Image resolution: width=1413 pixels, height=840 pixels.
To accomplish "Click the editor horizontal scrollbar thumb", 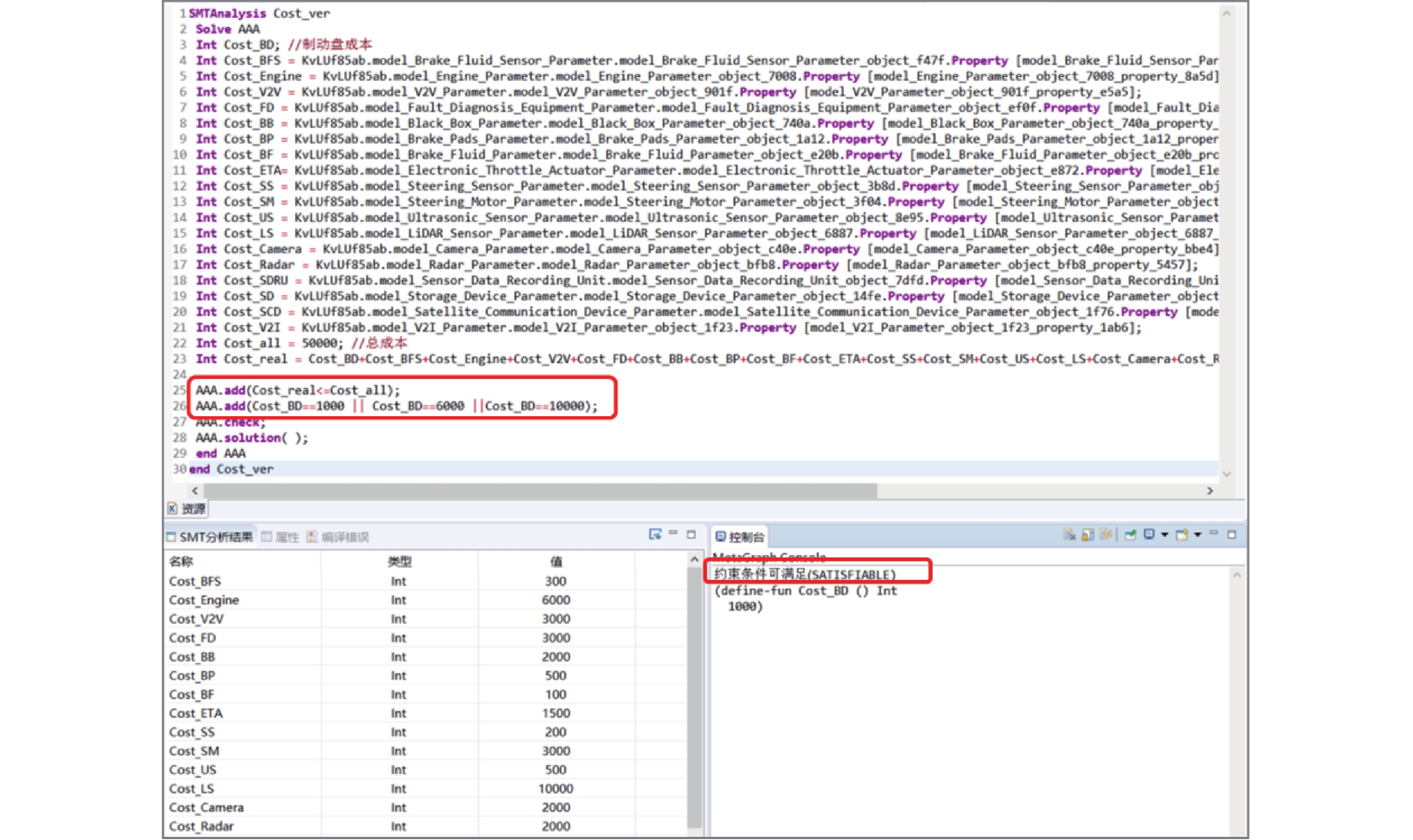I will (x=540, y=491).
